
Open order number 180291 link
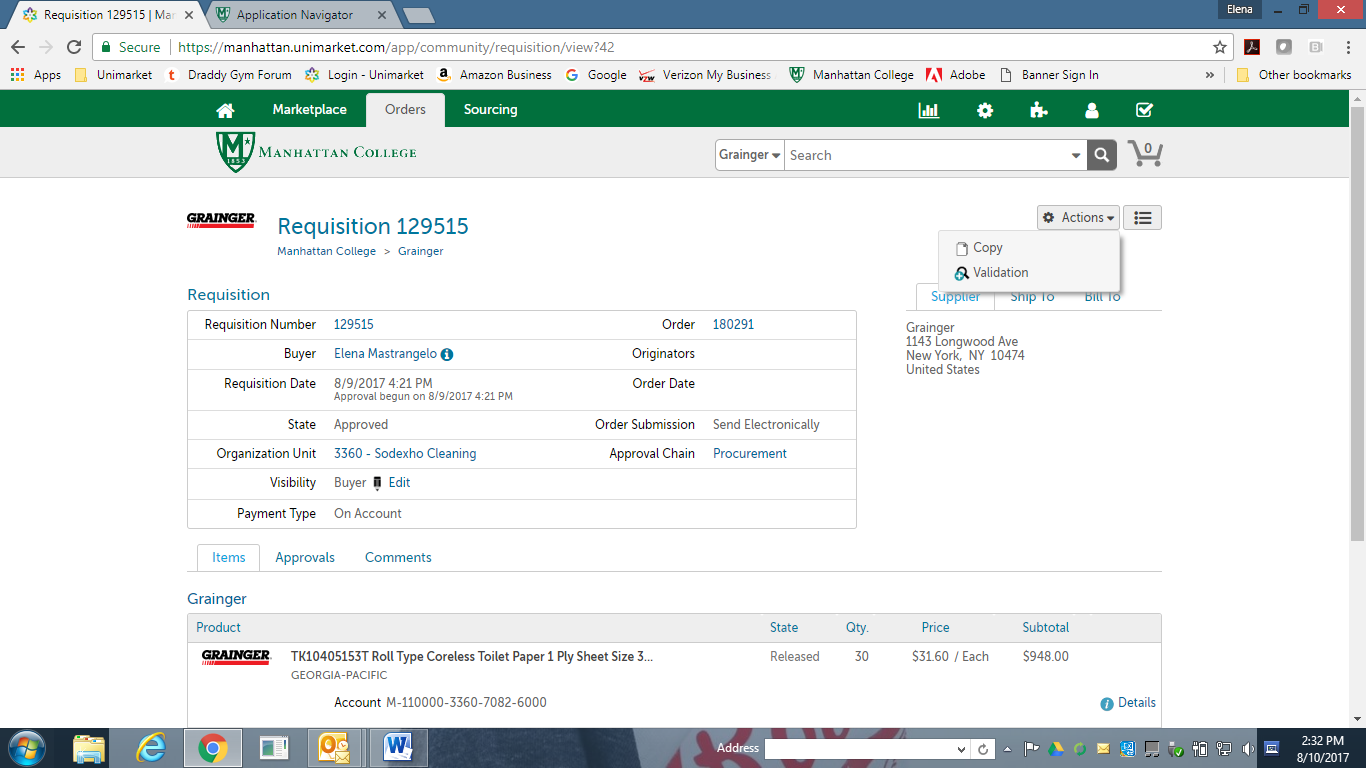[x=733, y=325]
